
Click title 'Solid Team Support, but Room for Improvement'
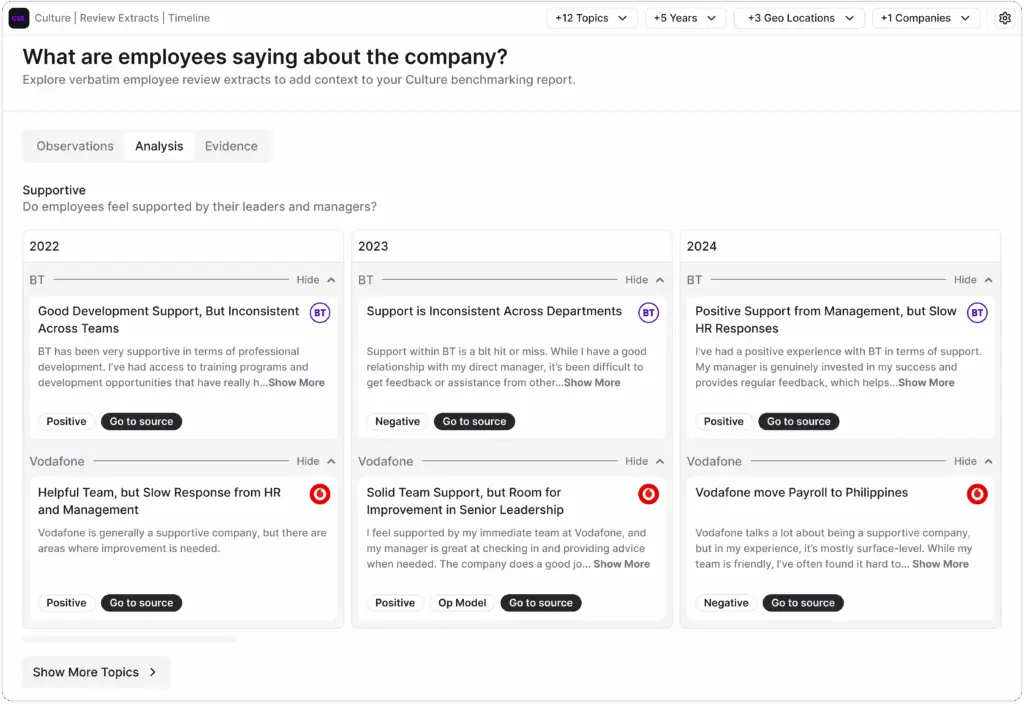click(465, 502)
